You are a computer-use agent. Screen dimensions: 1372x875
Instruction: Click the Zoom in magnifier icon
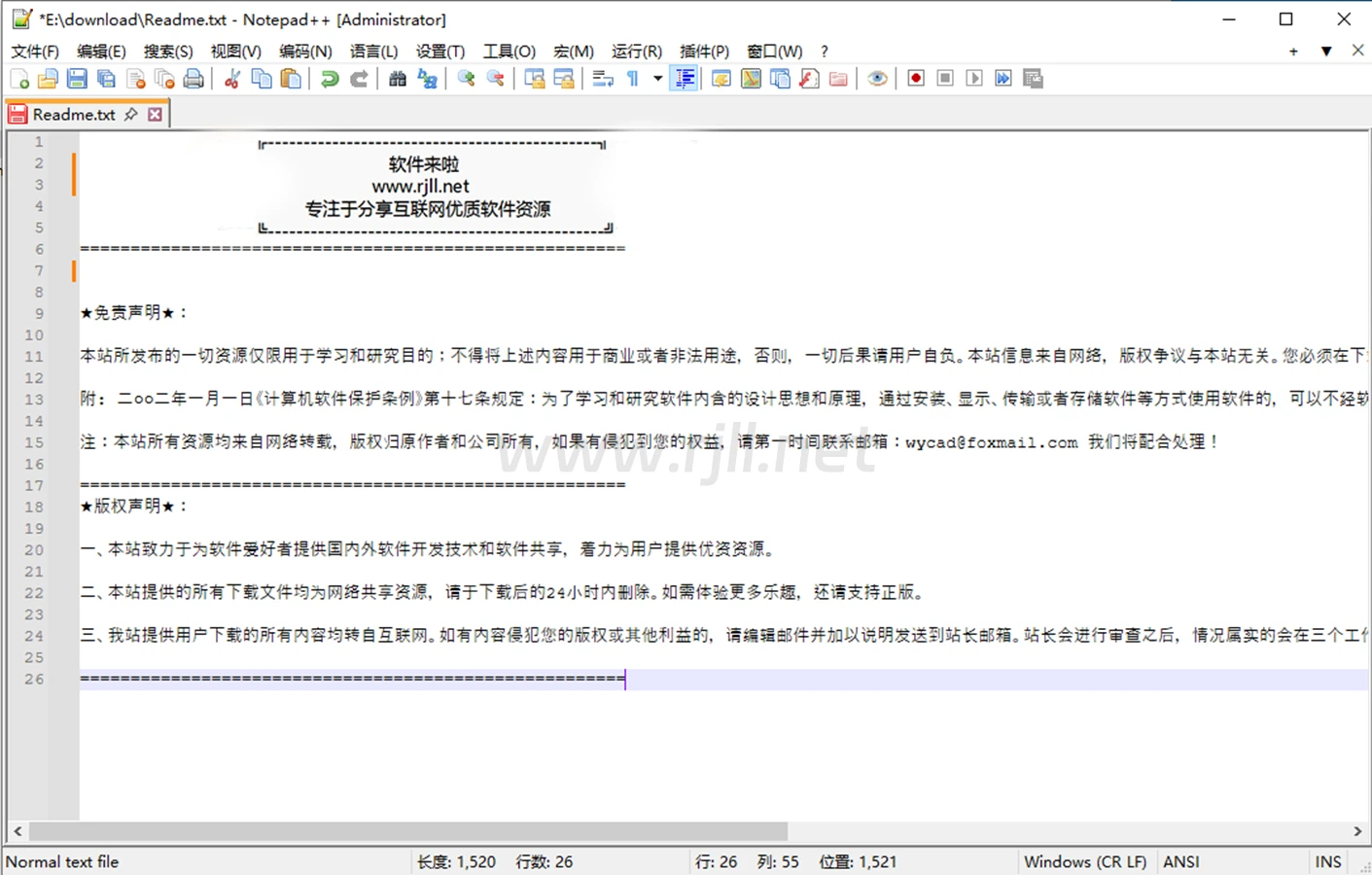467,79
